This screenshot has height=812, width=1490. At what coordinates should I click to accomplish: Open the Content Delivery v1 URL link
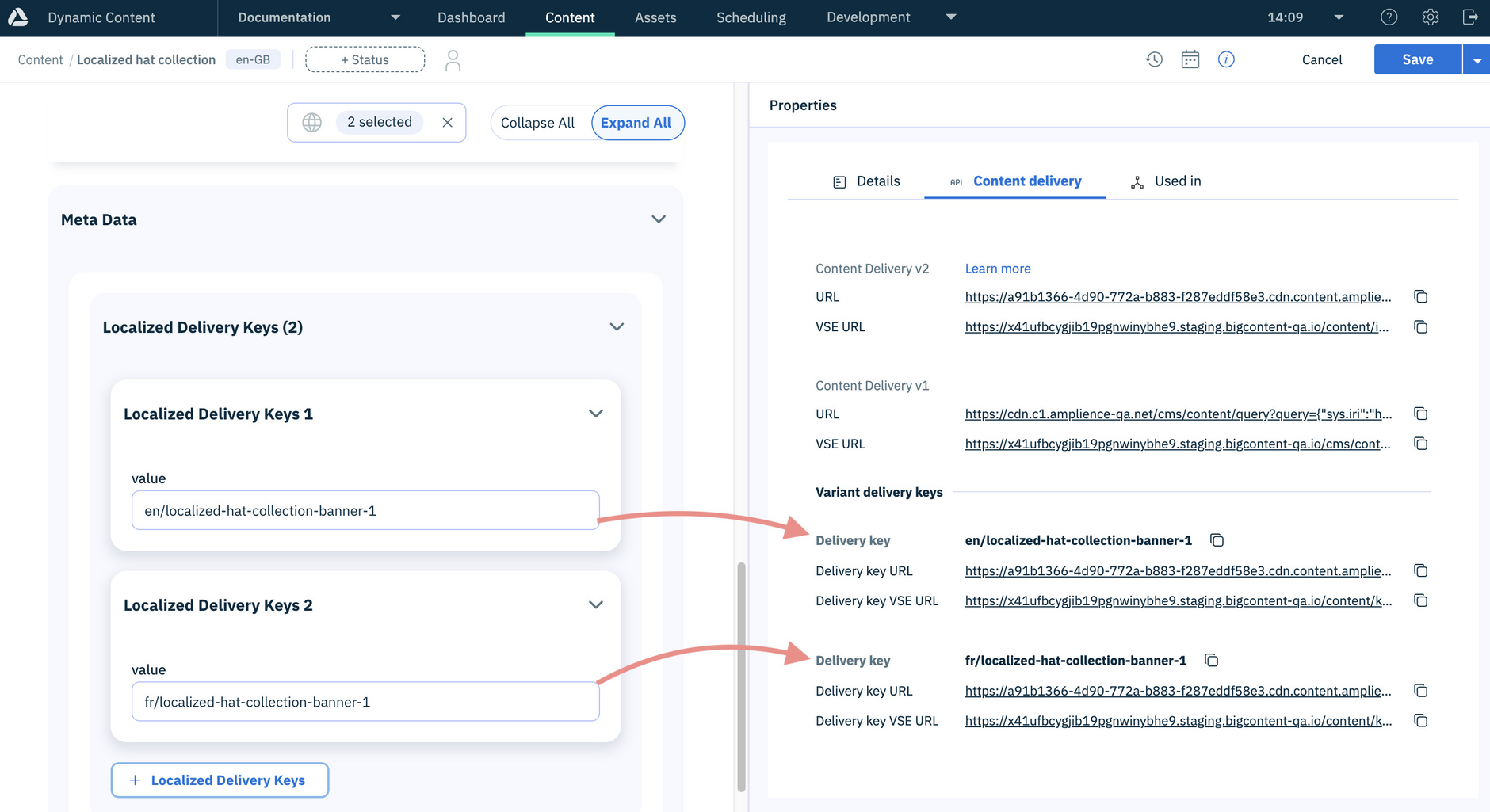pyautogui.click(x=1178, y=414)
